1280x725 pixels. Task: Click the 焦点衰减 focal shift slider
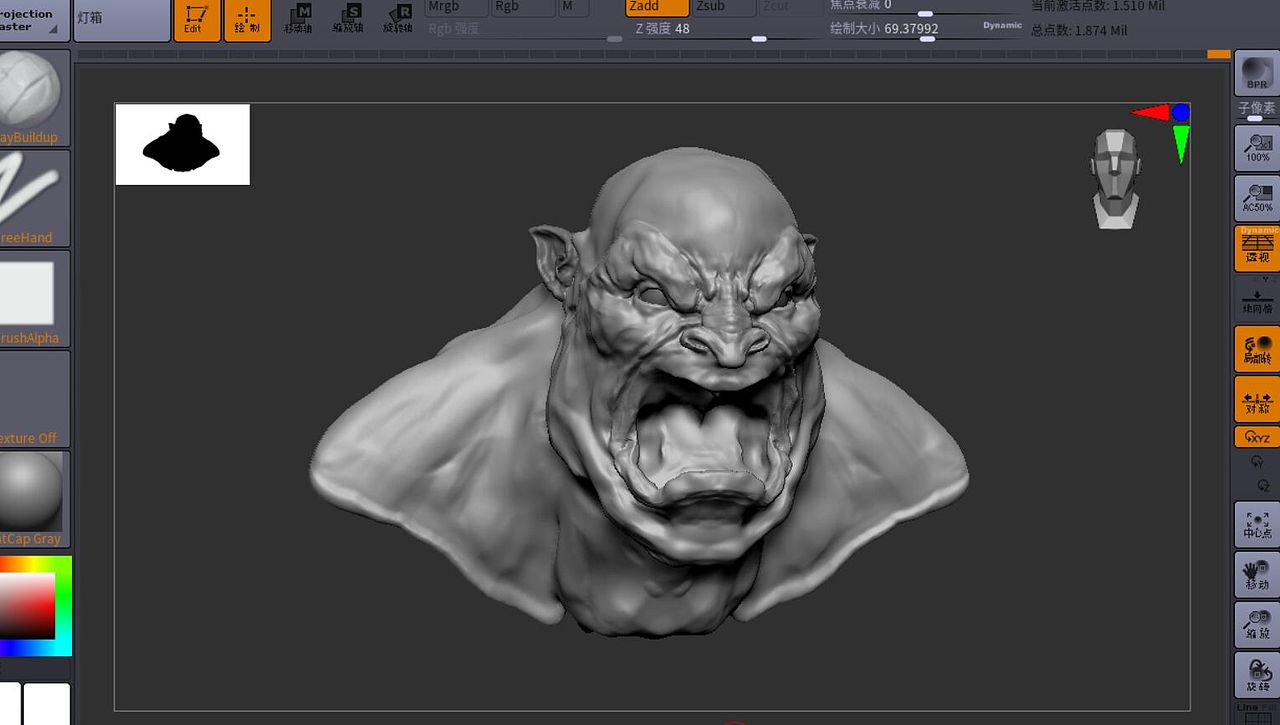pos(926,7)
